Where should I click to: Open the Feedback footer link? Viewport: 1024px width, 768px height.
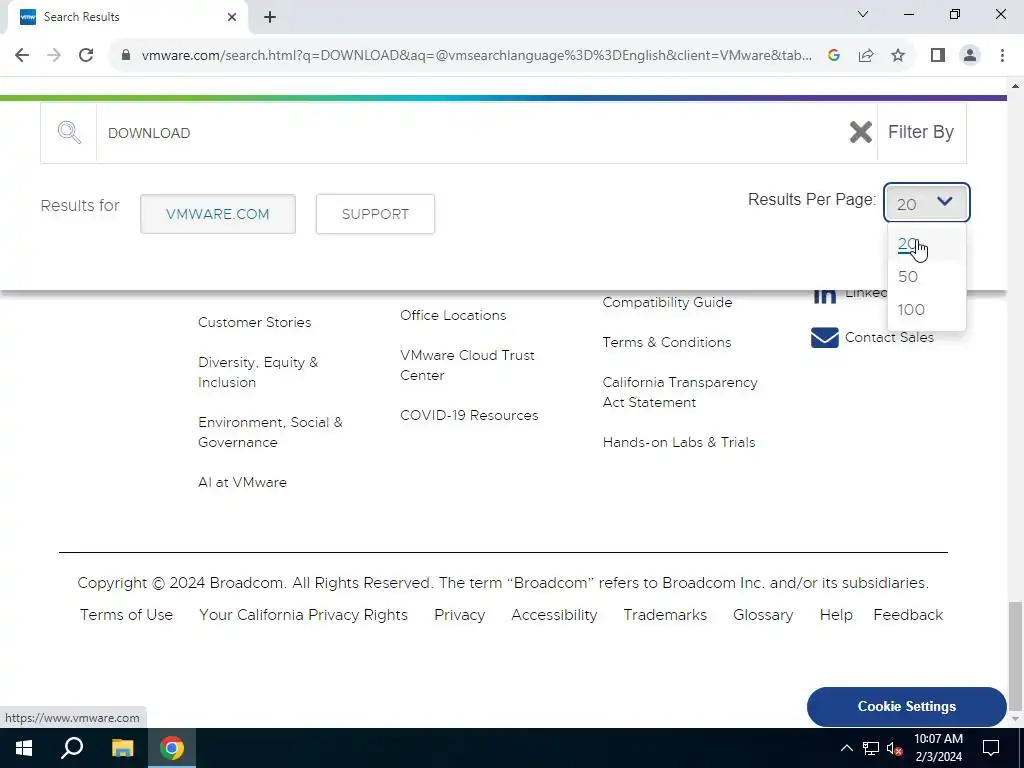[x=908, y=615]
